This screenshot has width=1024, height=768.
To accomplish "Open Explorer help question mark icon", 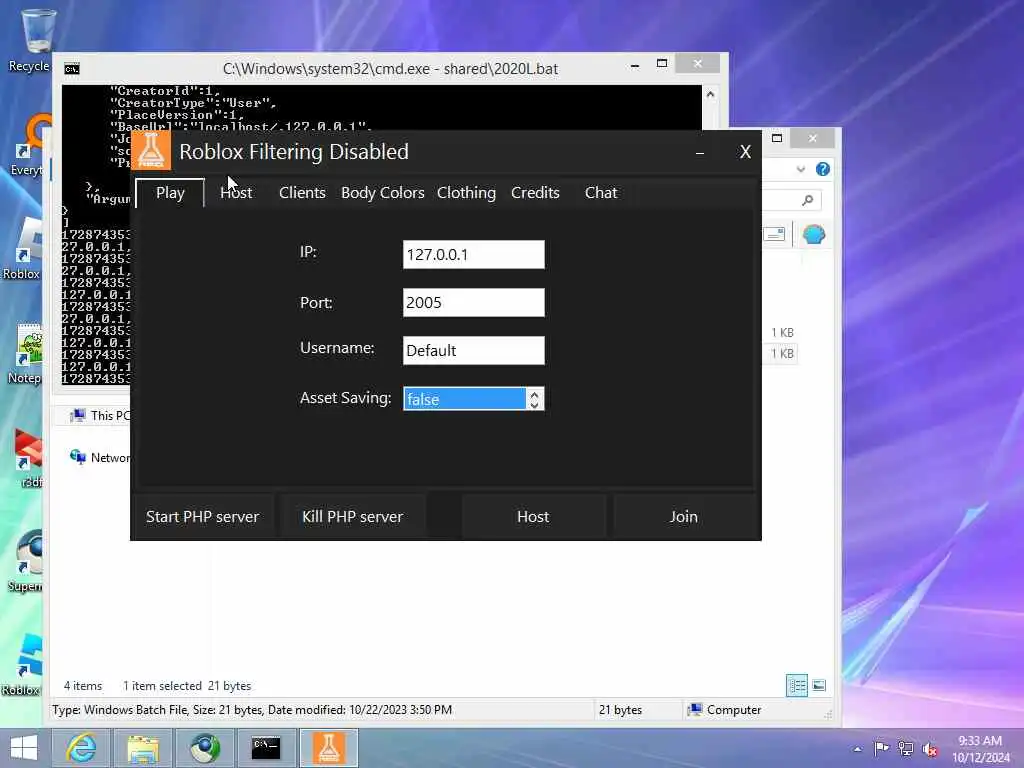I will point(823,169).
